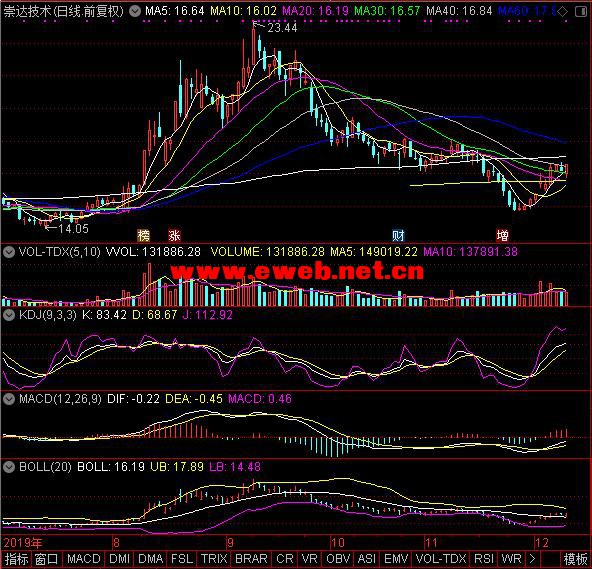The image size is (592, 569).
Task: Click the 财 financial report marker
Action: (398, 235)
